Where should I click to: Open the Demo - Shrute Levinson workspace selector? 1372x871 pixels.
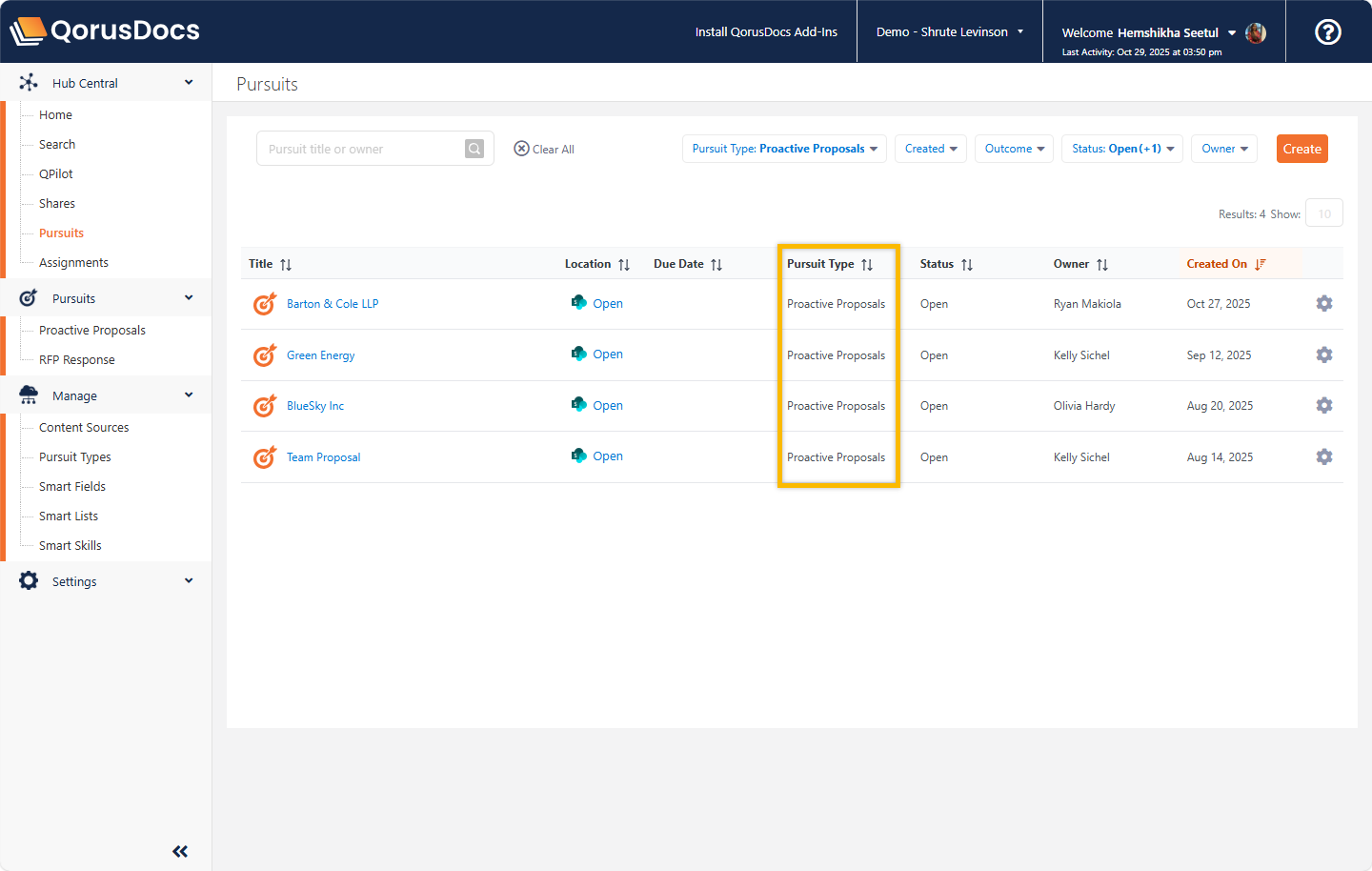click(x=949, y=30)
